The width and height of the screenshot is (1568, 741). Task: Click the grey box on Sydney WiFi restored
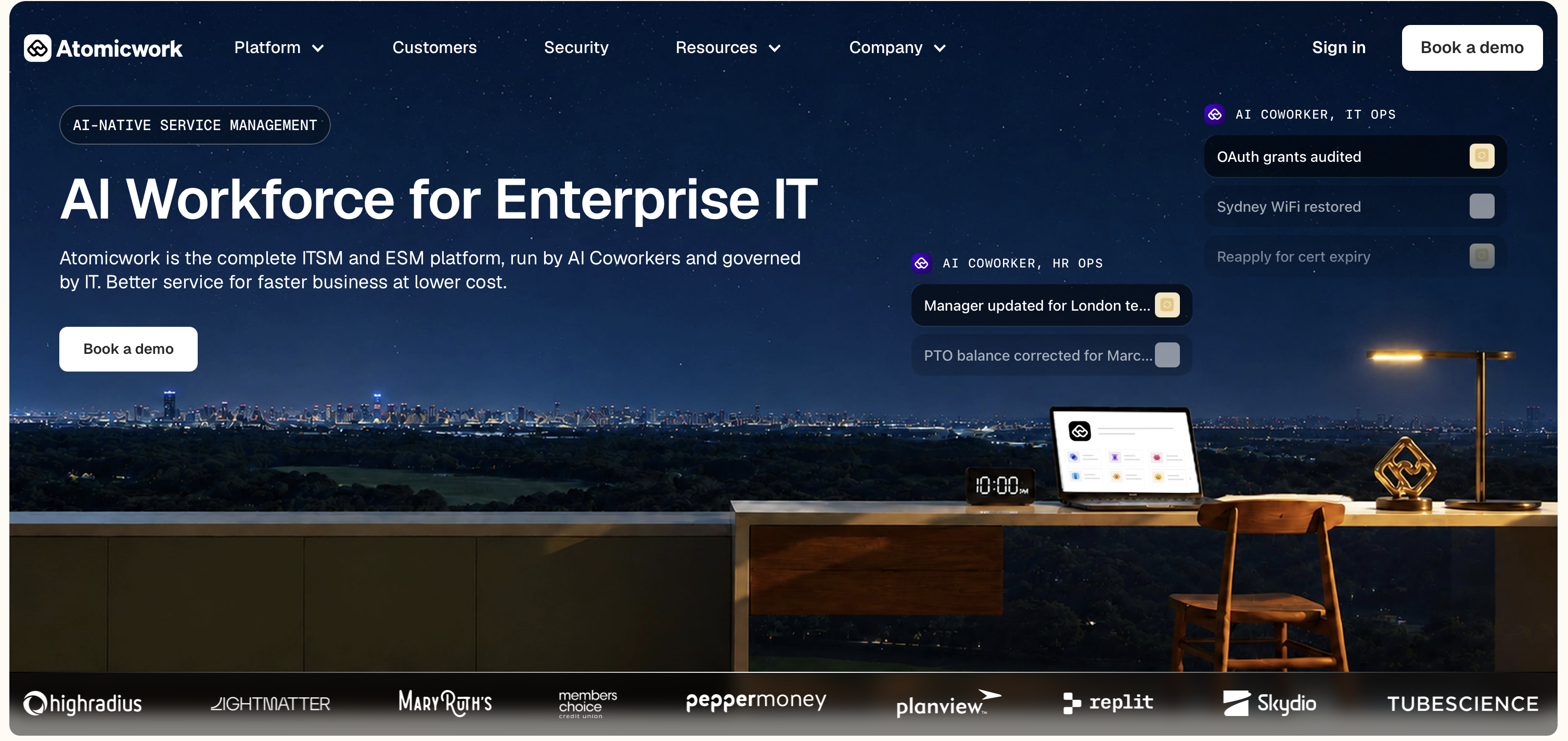click(1482, 206)
